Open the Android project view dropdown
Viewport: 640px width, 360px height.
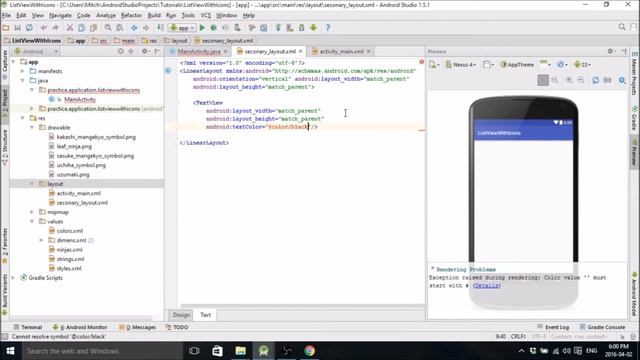click(36, 51)
